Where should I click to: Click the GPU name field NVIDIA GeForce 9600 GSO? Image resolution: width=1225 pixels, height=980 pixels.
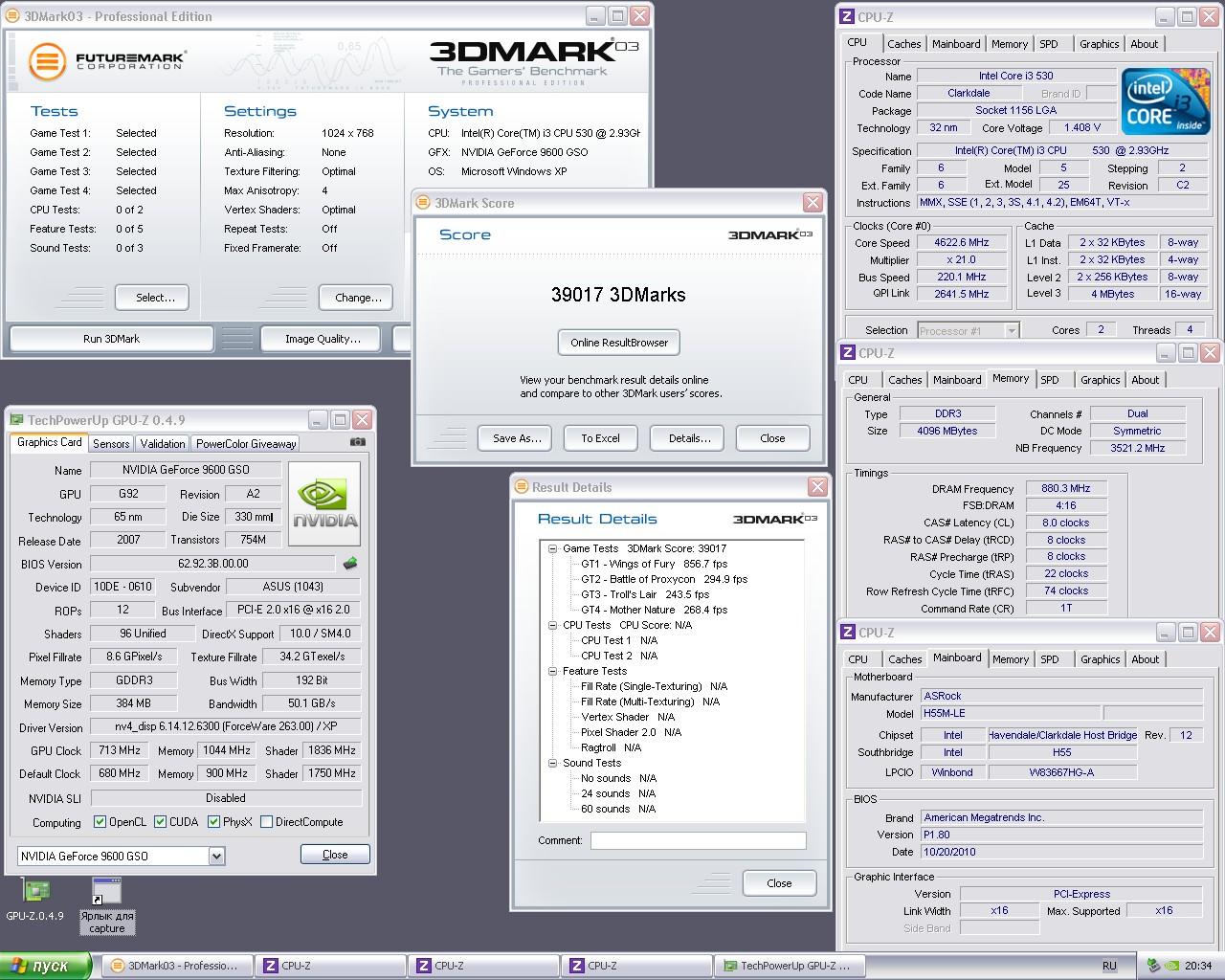[x=186, y=470]
